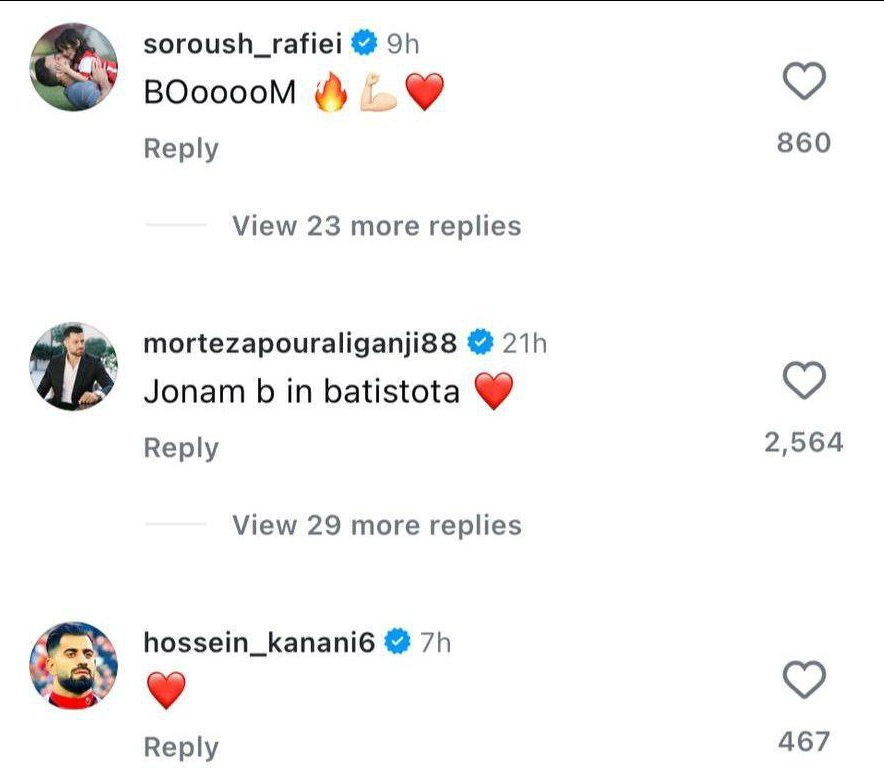Expand View 29 more replies
Image resolution: width=884 pixels, height=778 pixels.
[376, 525]
